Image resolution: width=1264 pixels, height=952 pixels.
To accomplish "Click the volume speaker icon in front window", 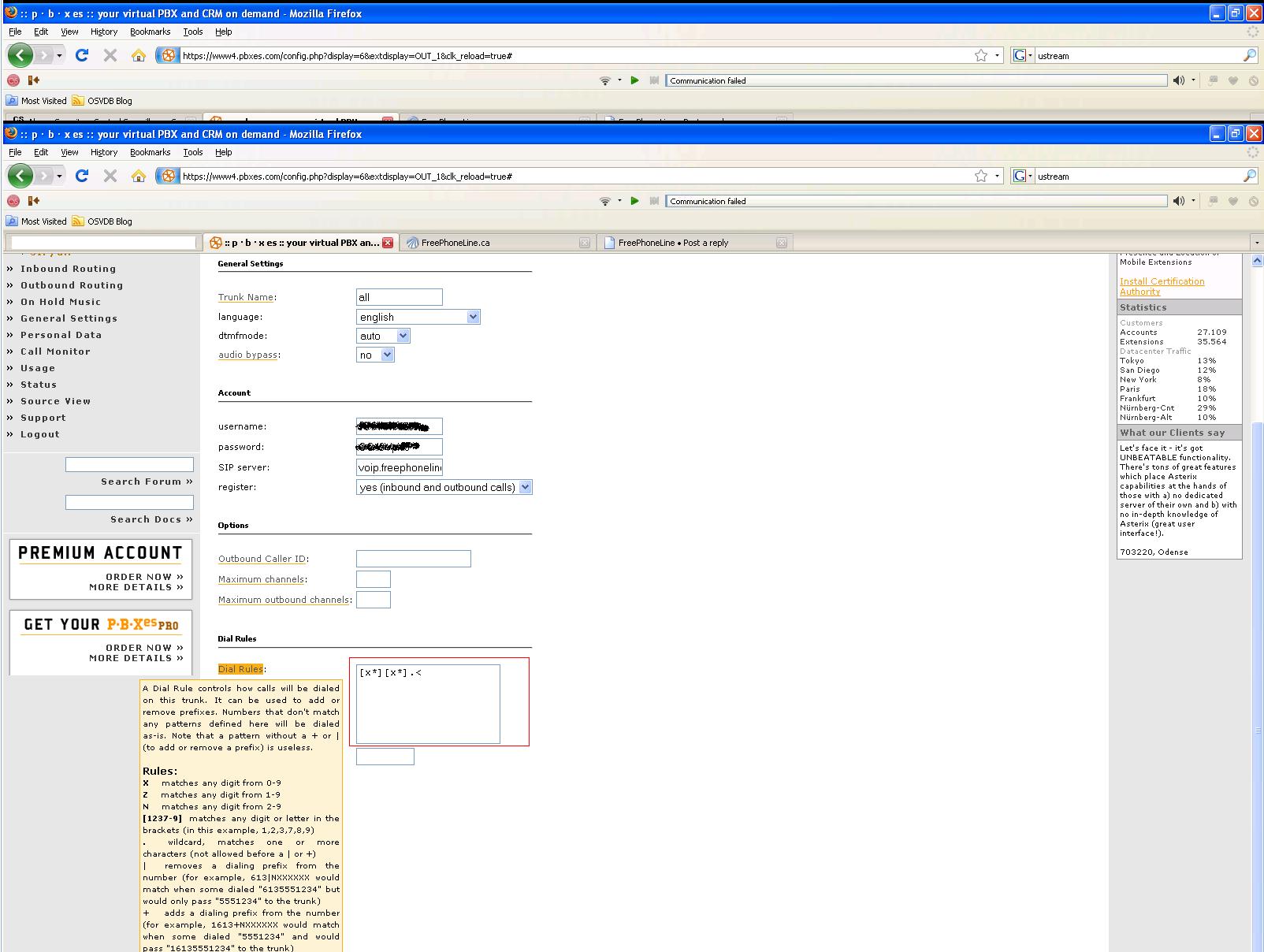I will (x=1179, y=201).
